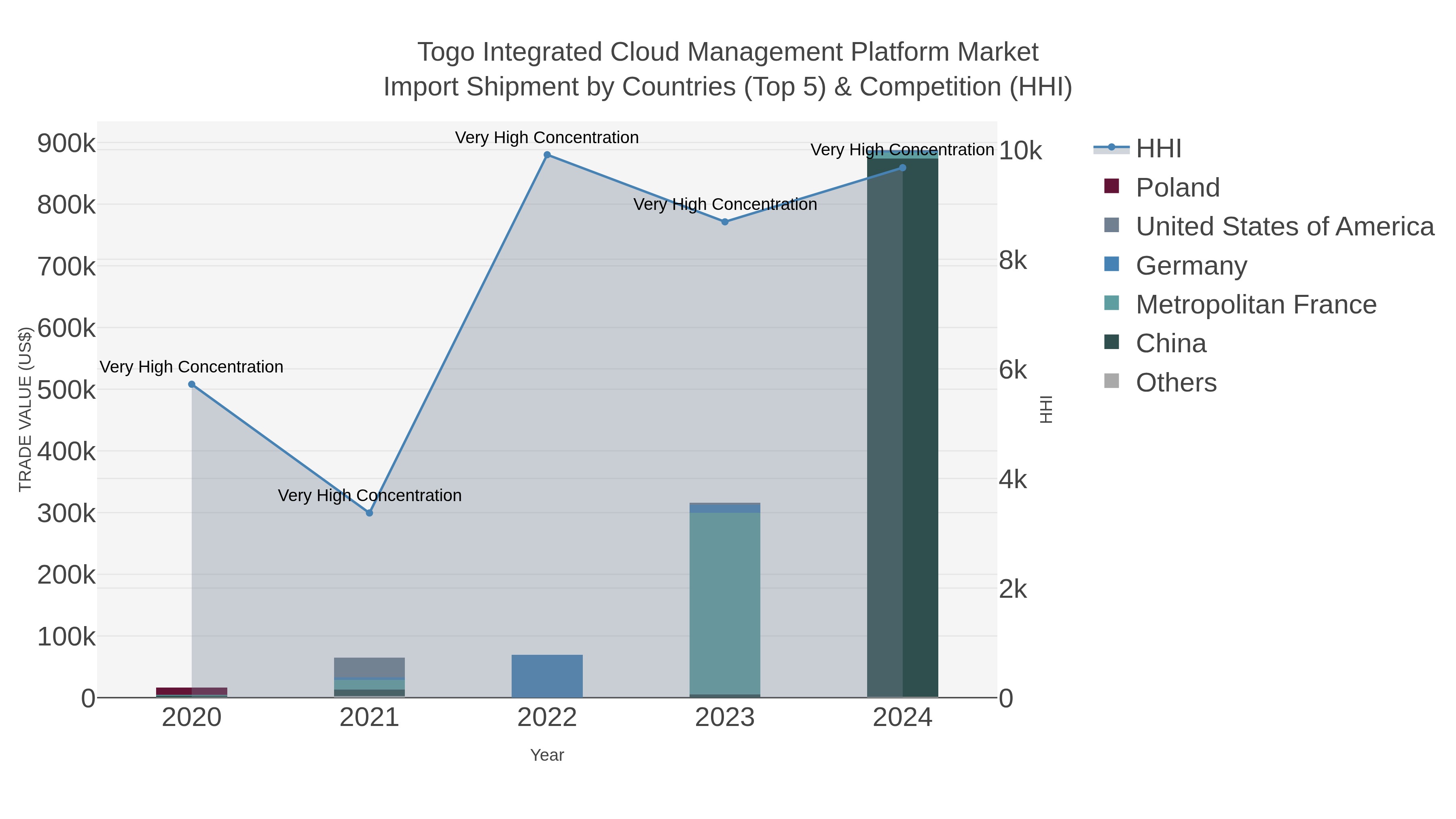Click the 4k HHI axis tick label
The image size is (1456, 819).
point(1013,480)
